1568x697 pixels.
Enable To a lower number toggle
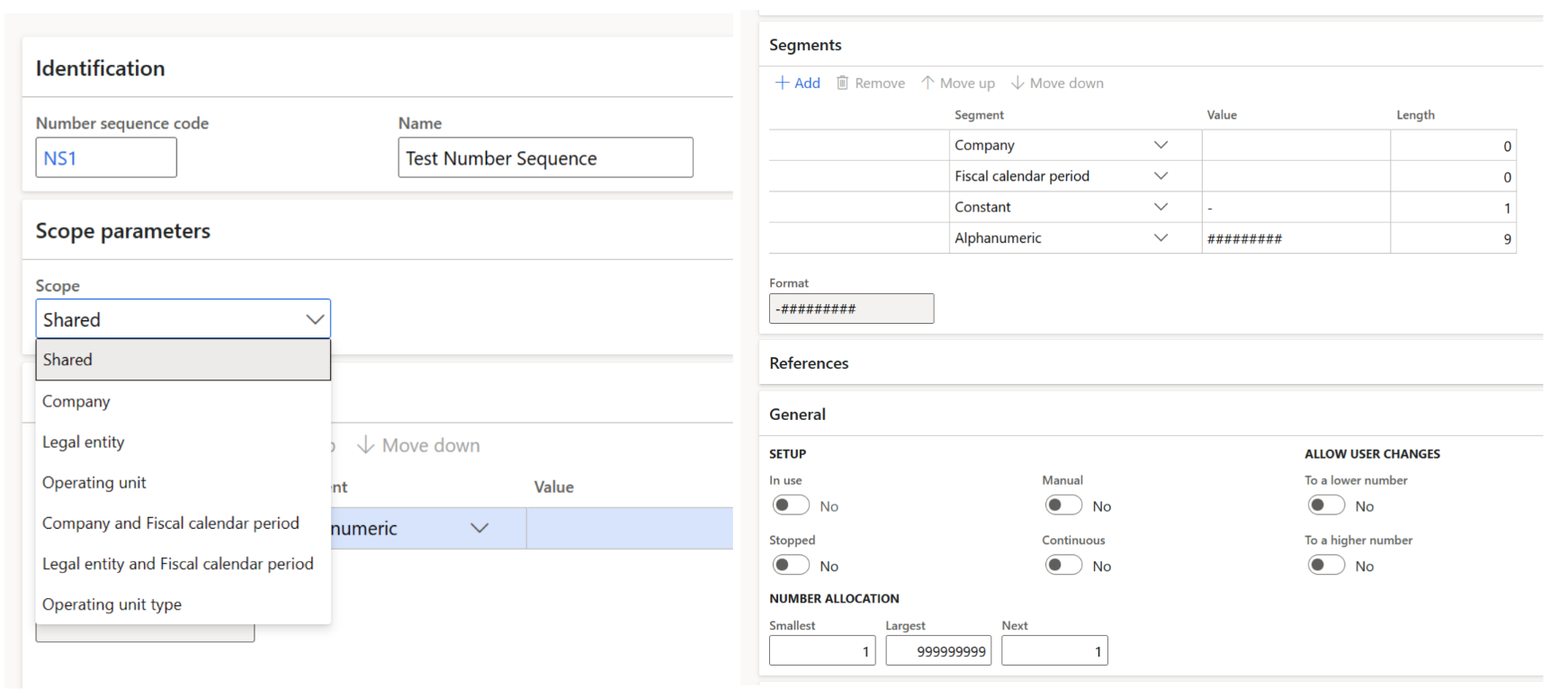1326,505
